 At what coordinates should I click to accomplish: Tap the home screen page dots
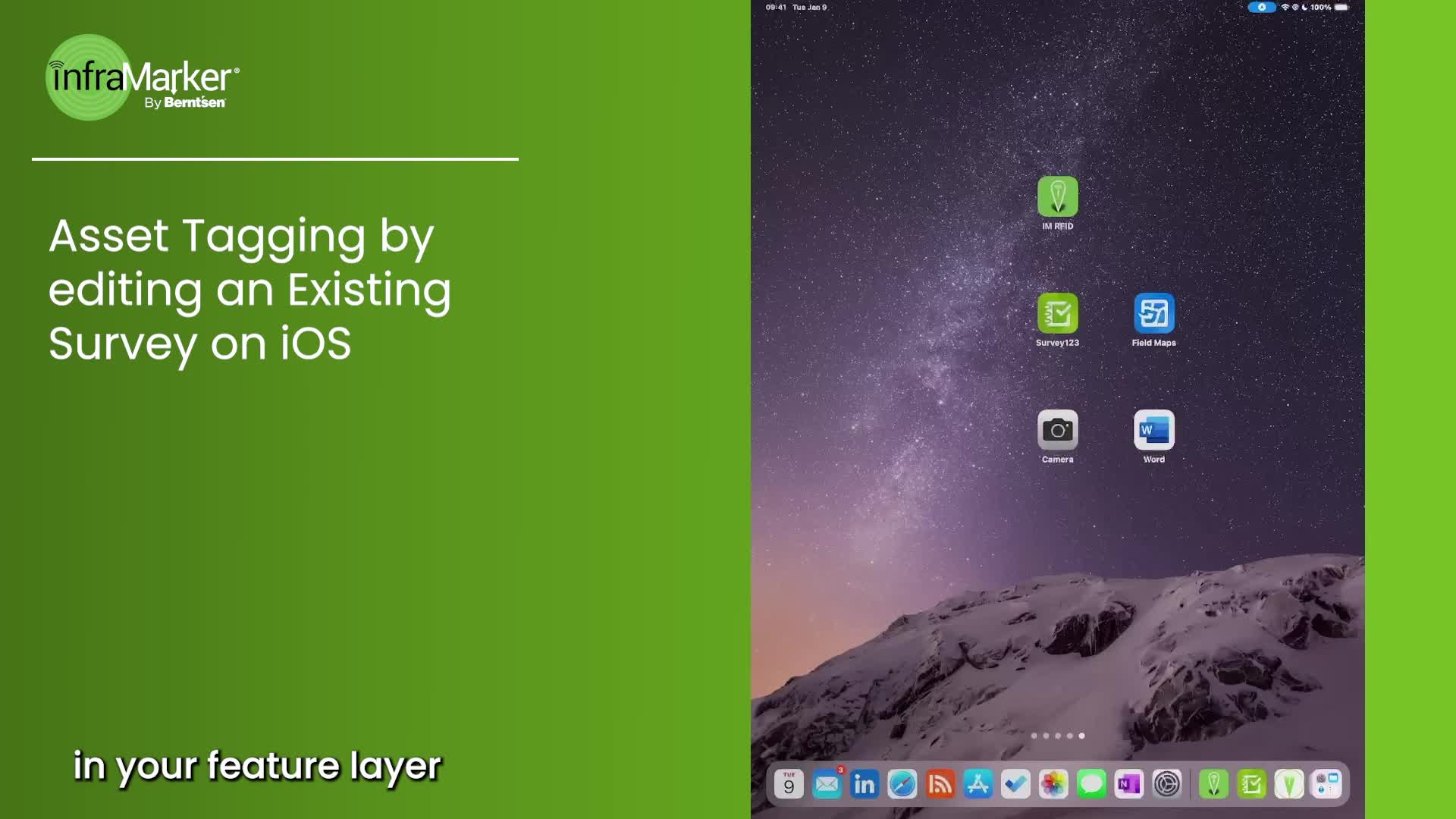pos(1057,736)
